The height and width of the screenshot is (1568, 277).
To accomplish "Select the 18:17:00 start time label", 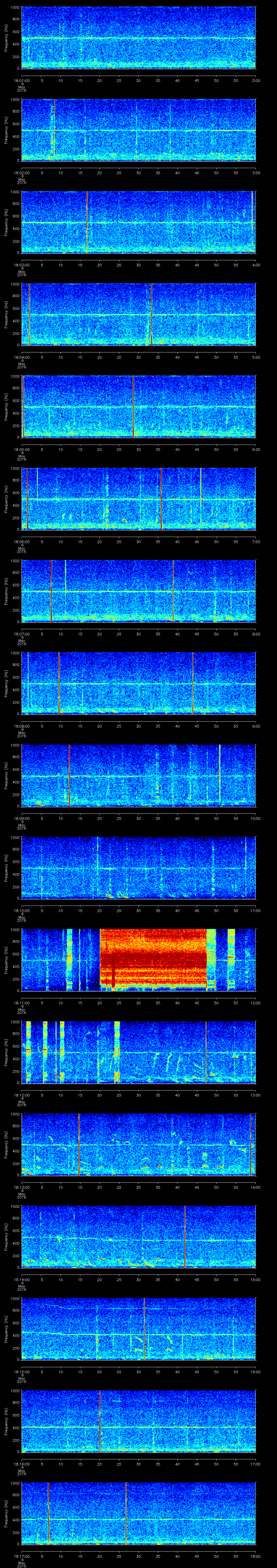I will 21,1556.
